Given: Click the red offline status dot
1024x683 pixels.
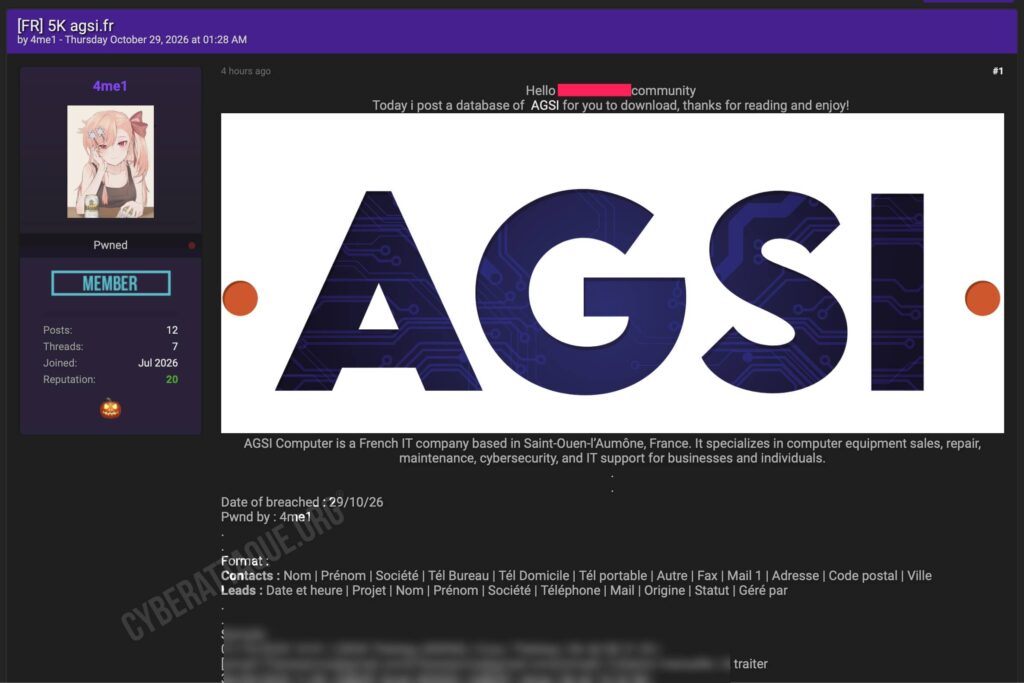Looking at the screenshot, I should click(191, 246).
